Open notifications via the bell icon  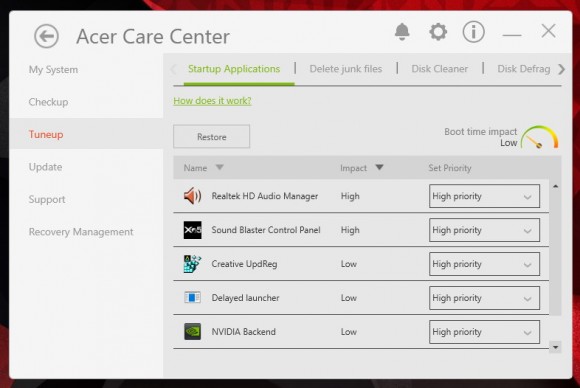click(402, 32)
